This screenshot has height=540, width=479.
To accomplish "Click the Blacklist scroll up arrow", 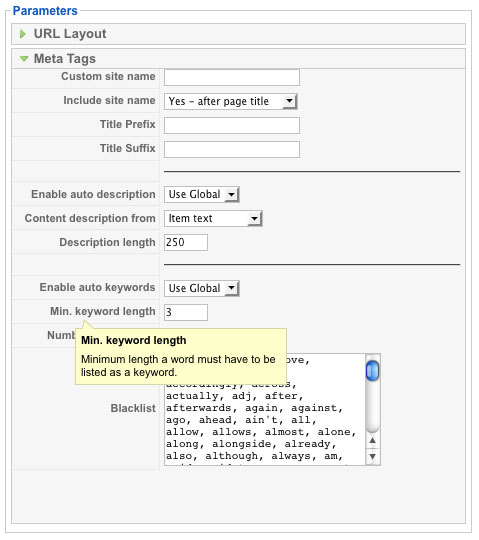I will coord(373,440).
